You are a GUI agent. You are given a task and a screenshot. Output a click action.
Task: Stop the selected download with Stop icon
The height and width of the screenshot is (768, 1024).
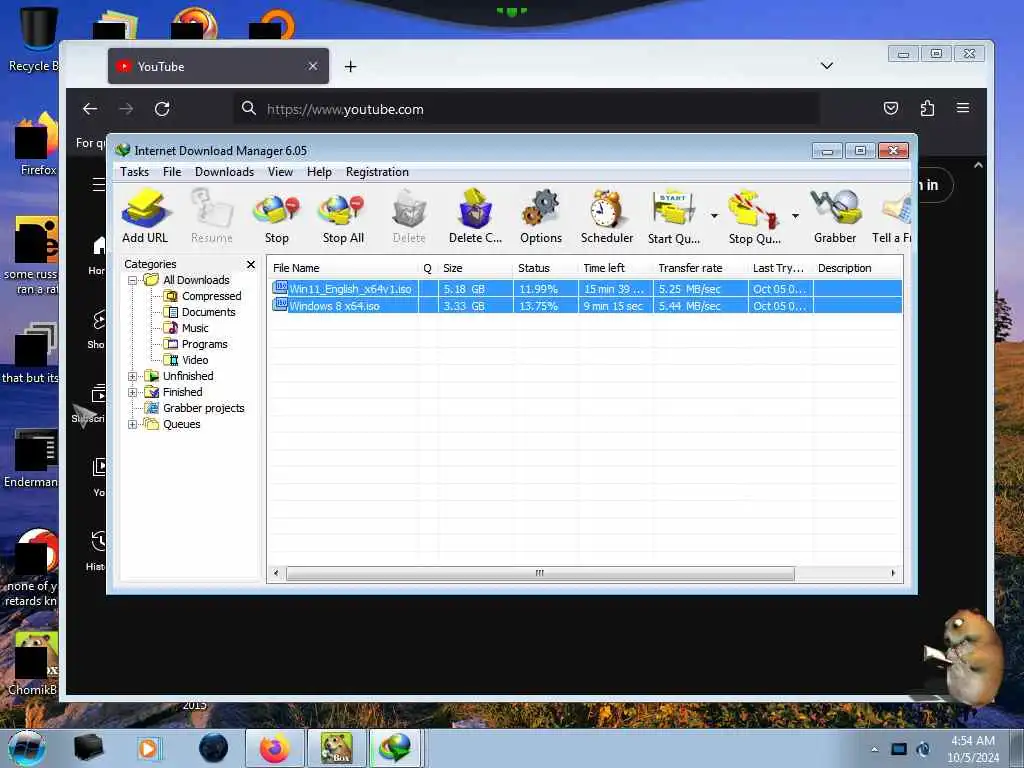click(x=277, y=217)
